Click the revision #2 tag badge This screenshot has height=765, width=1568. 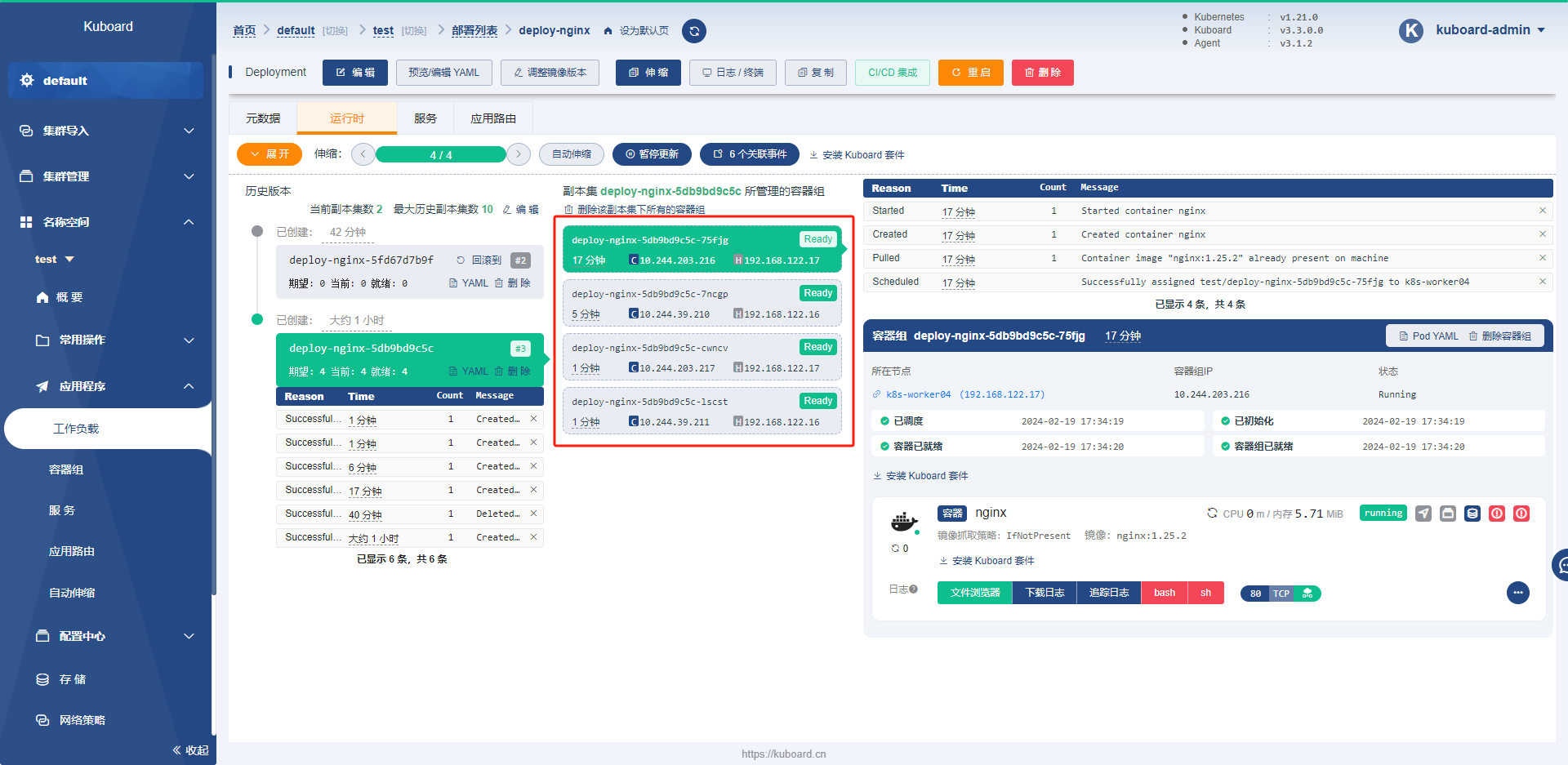pos(520,260)
